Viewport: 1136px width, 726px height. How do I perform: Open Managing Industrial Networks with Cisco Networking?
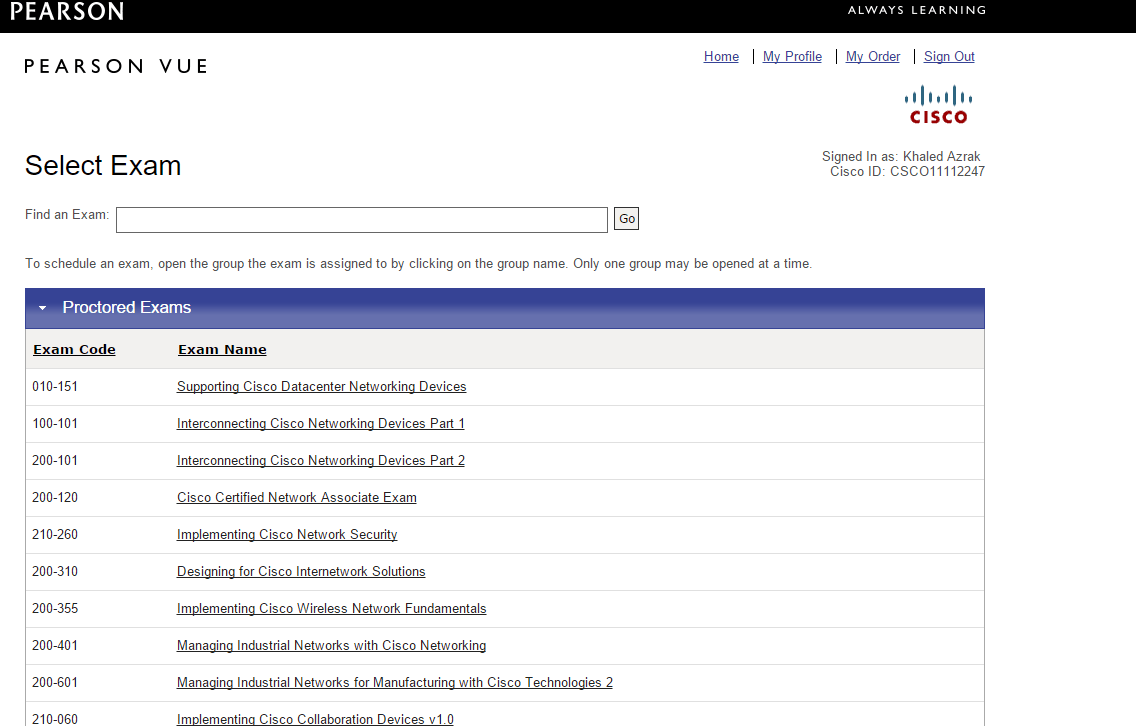click(331, 646)
